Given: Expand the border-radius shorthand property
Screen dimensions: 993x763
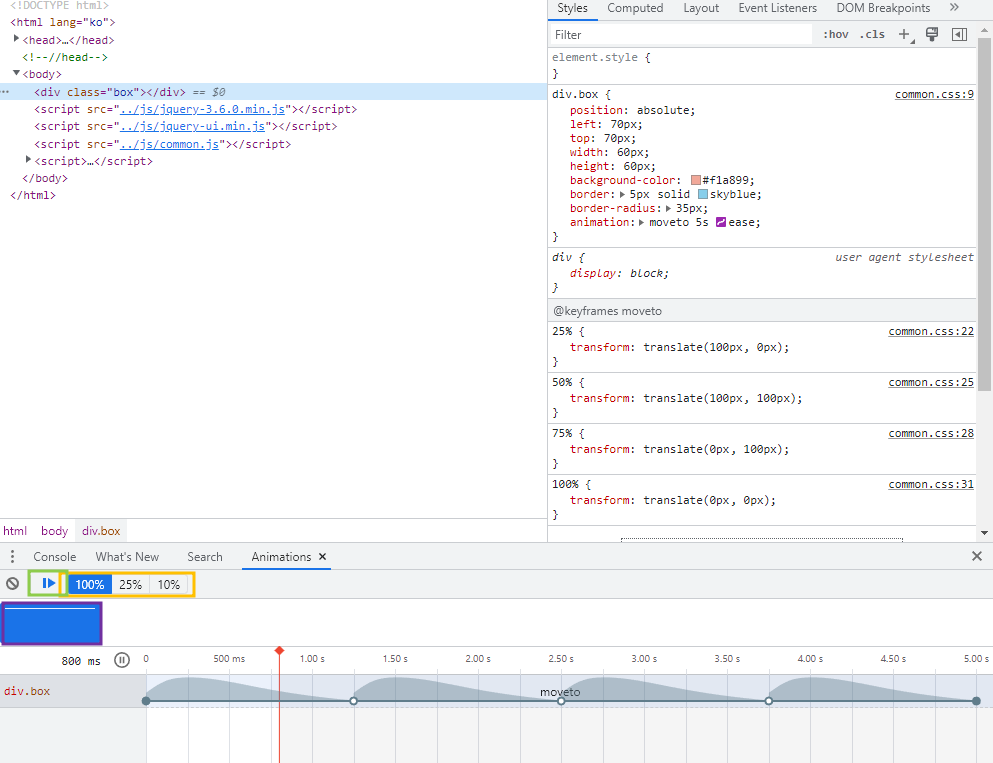Looking at the screenshot, I should (x=668, y=208).
